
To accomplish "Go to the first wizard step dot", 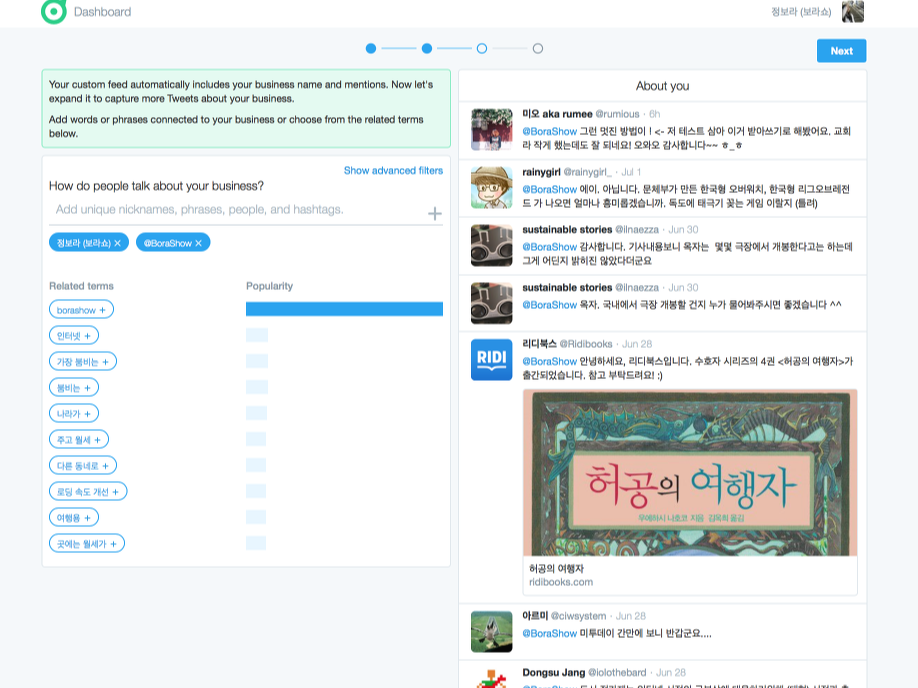I will [x=371, y=49].
